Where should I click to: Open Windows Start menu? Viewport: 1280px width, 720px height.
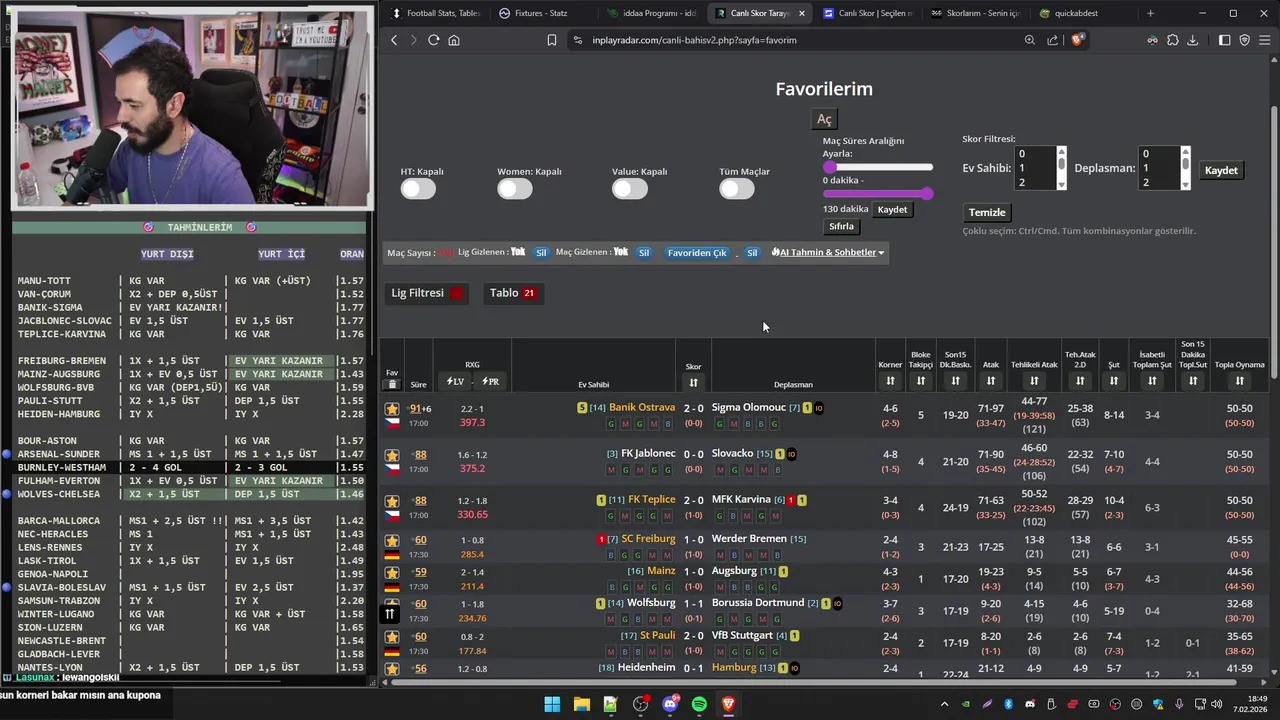pyautogui.click(x=552, y=704)
